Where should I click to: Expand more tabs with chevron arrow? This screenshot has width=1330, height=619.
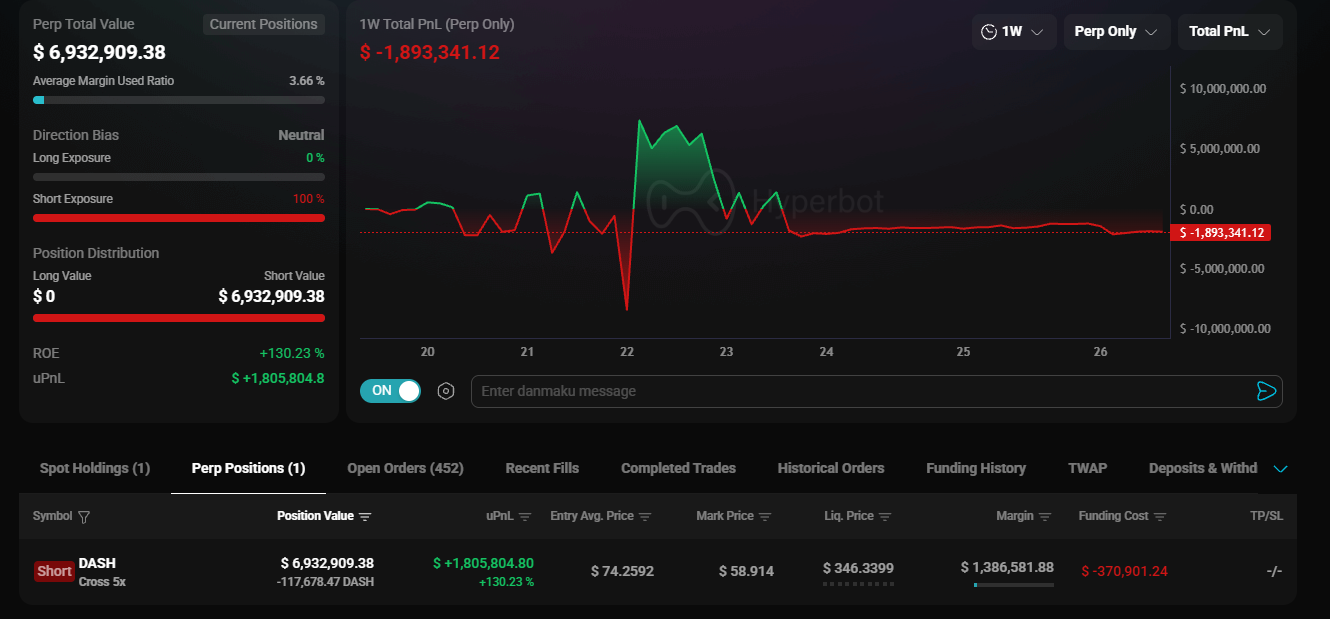click(x=1280, y=469)
